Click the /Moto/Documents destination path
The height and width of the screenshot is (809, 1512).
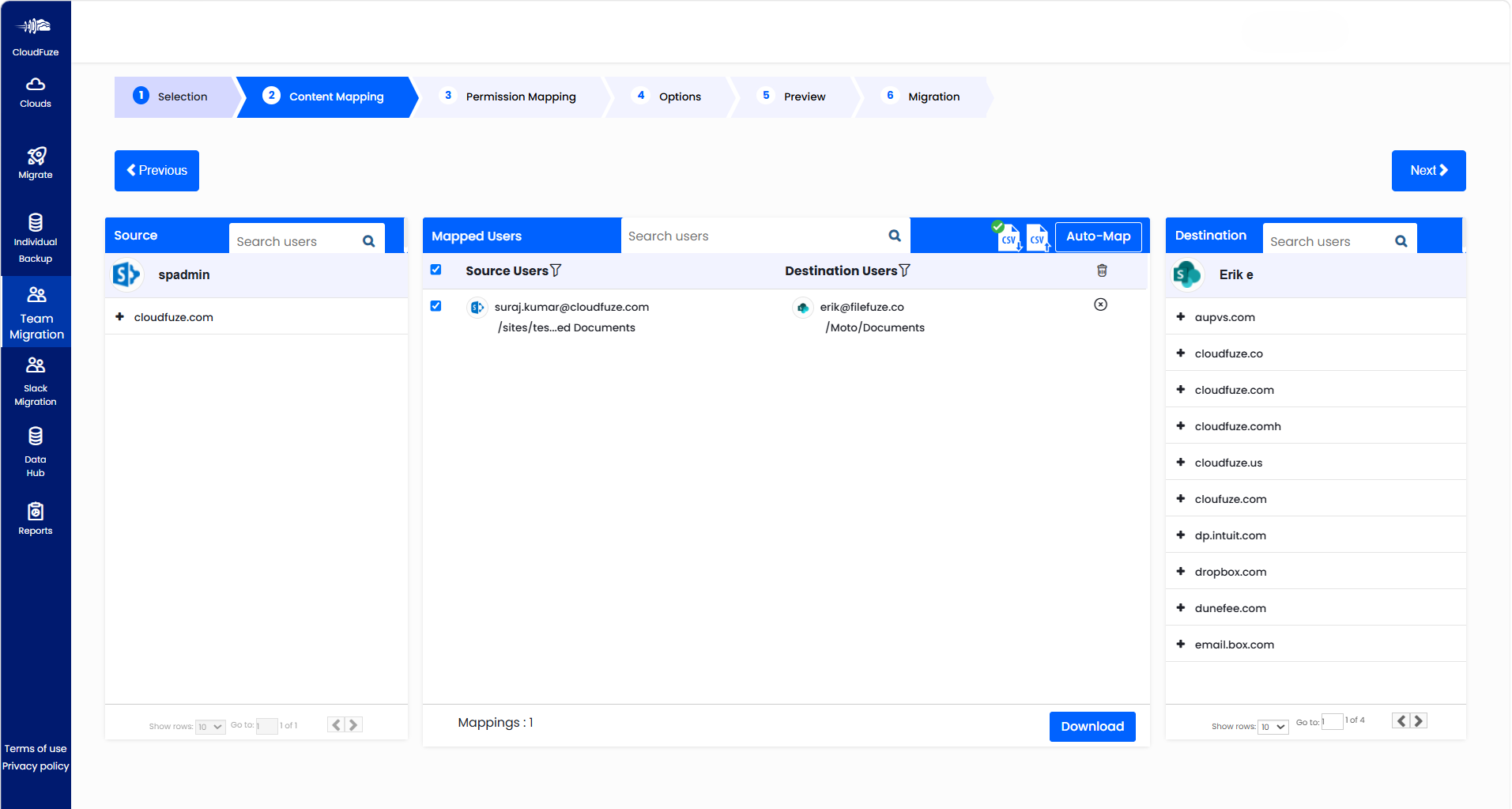tap(875, 327)
